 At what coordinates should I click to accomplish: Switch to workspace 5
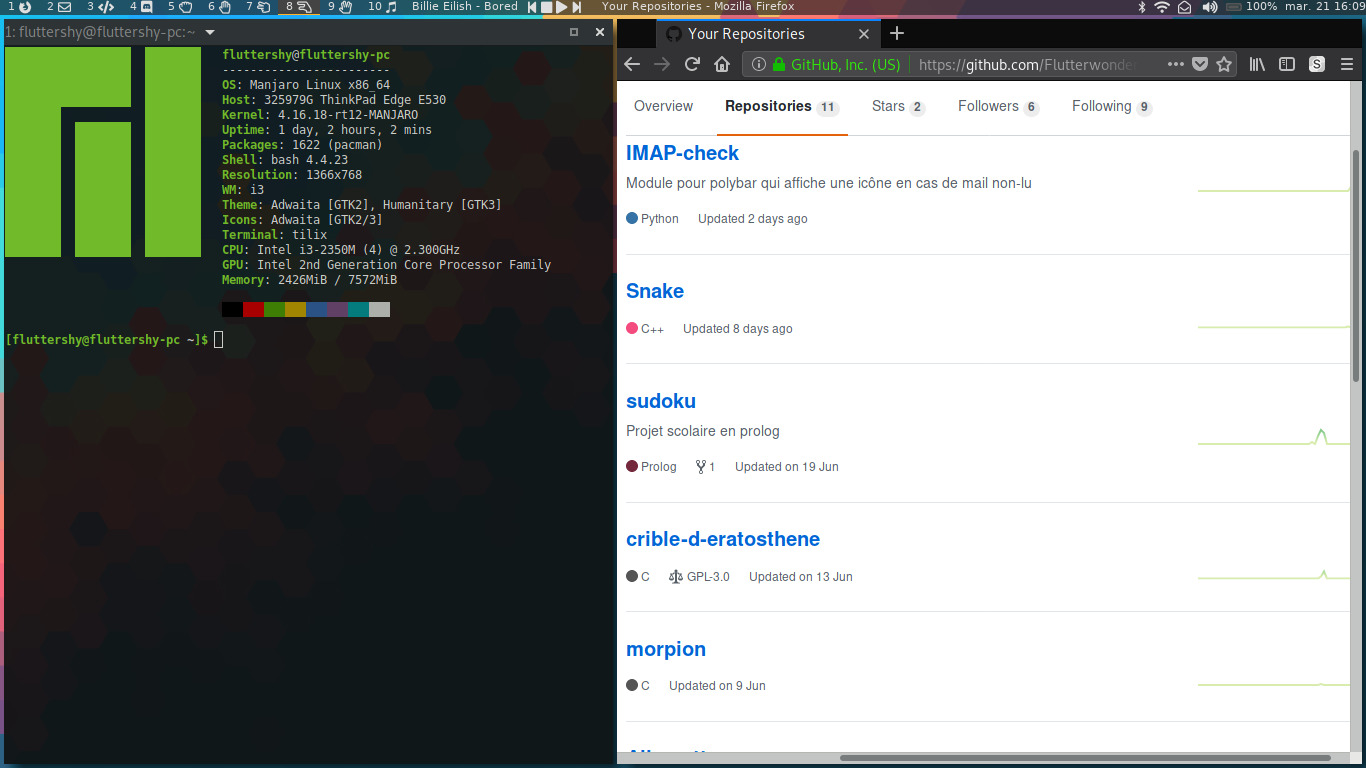pos(180,7)
